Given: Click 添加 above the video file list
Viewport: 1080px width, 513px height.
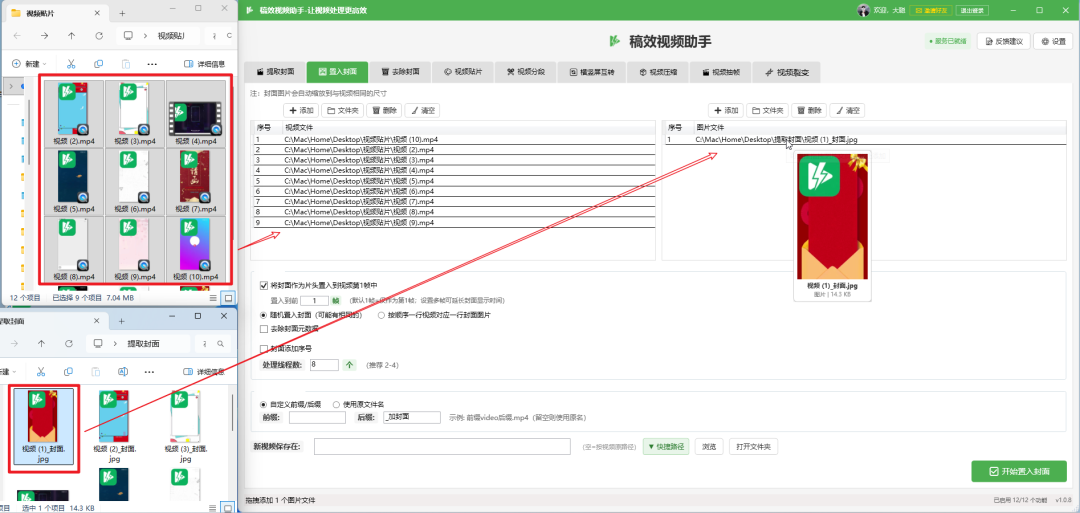Looking at the screenshot, I should (300, 110).
